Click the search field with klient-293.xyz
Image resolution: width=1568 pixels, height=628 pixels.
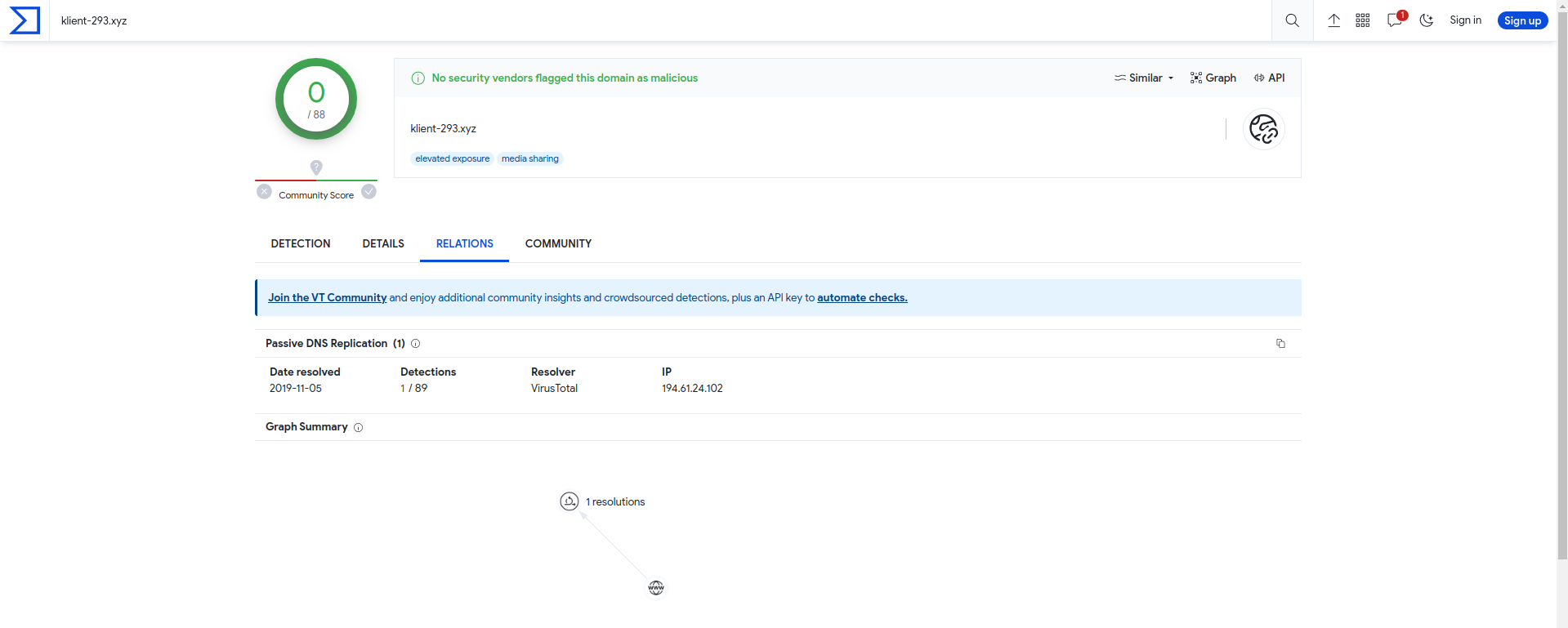tap(654, 20)
